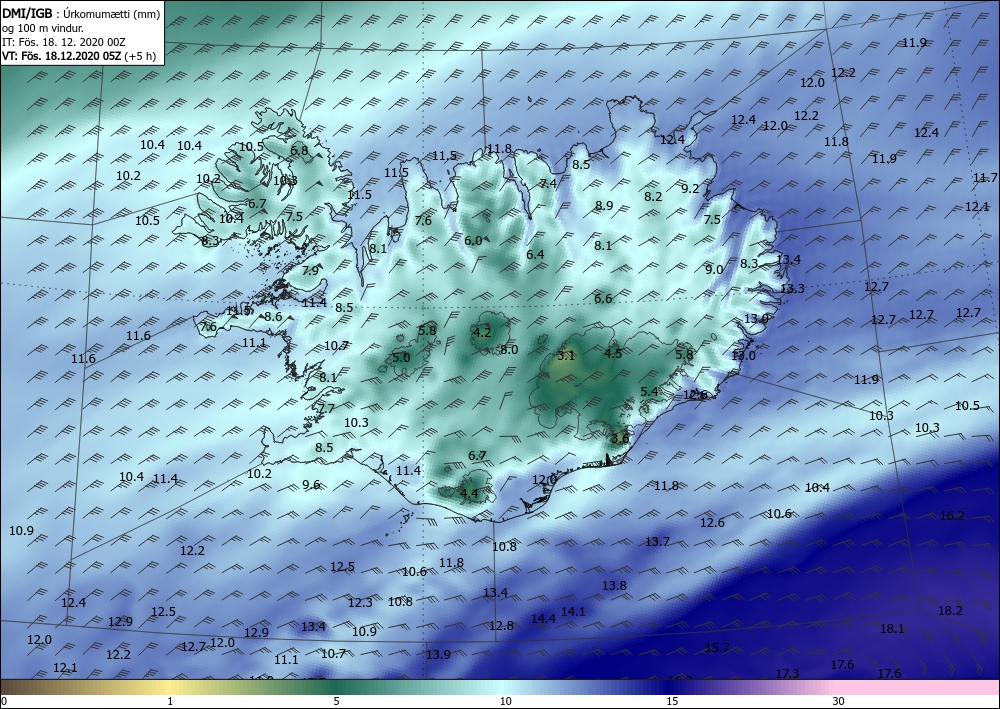Click the map value '12.8'
1000x709 pixels.
[x=501, y=625]
